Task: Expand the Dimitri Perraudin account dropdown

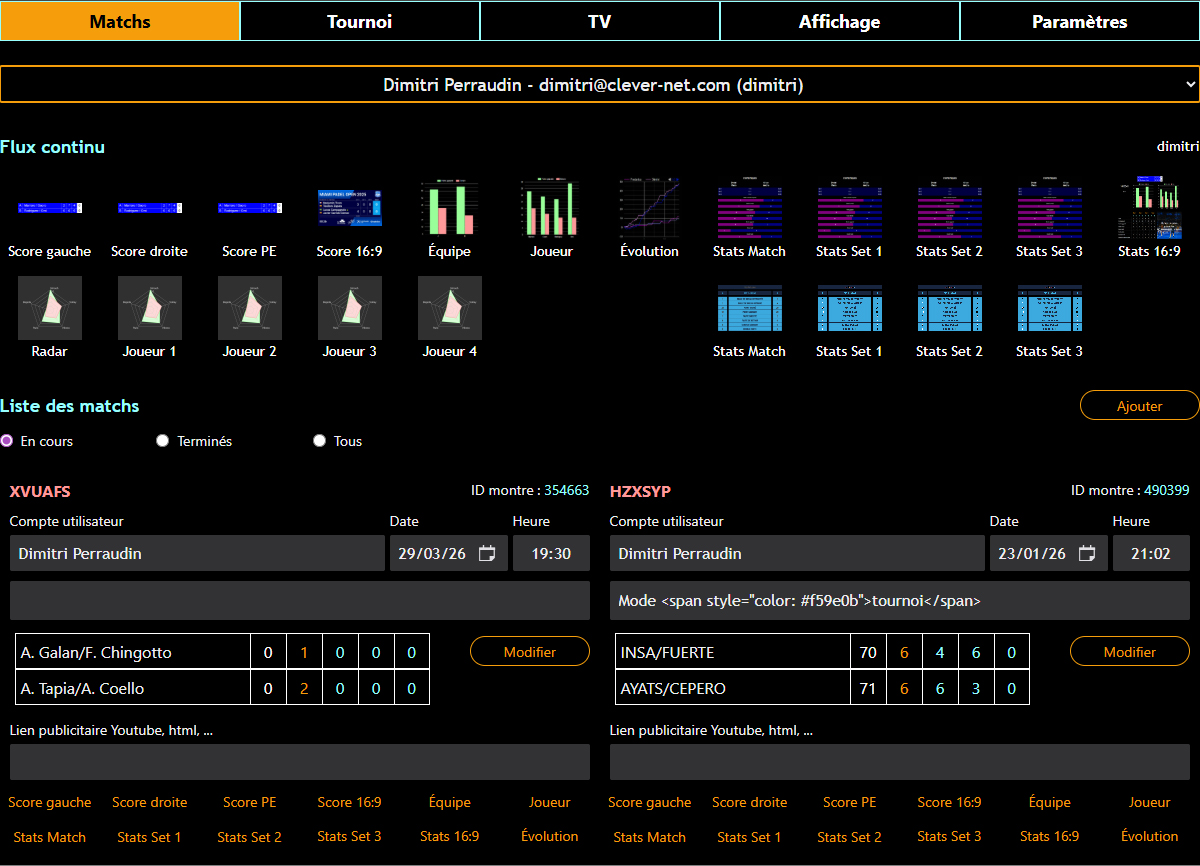Action: 599,85
